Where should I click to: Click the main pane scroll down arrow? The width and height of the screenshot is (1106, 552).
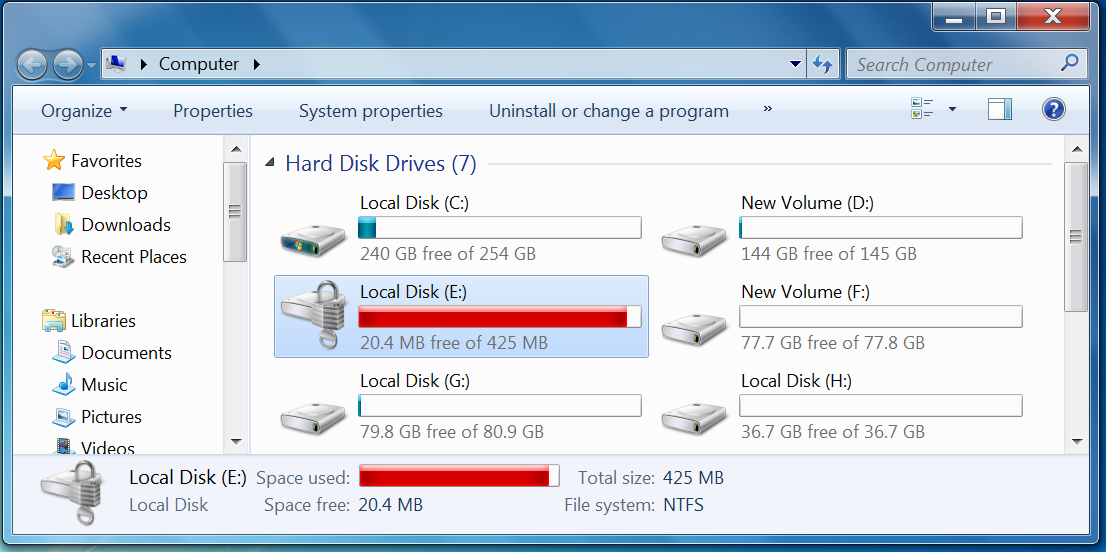[1076, 441]
